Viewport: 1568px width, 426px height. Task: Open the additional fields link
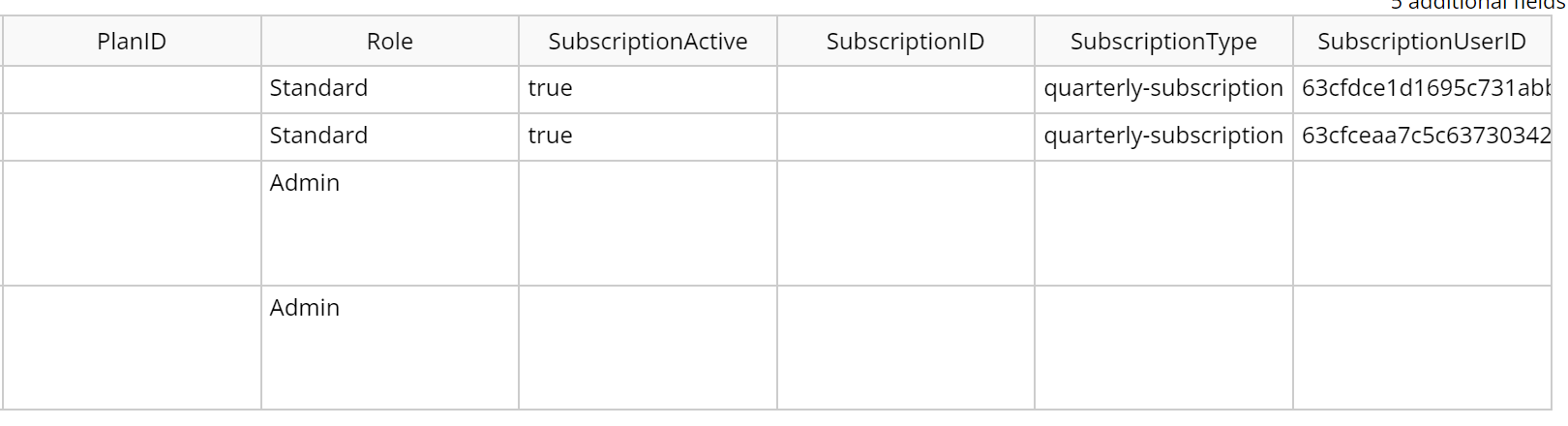coord(1478,5)
